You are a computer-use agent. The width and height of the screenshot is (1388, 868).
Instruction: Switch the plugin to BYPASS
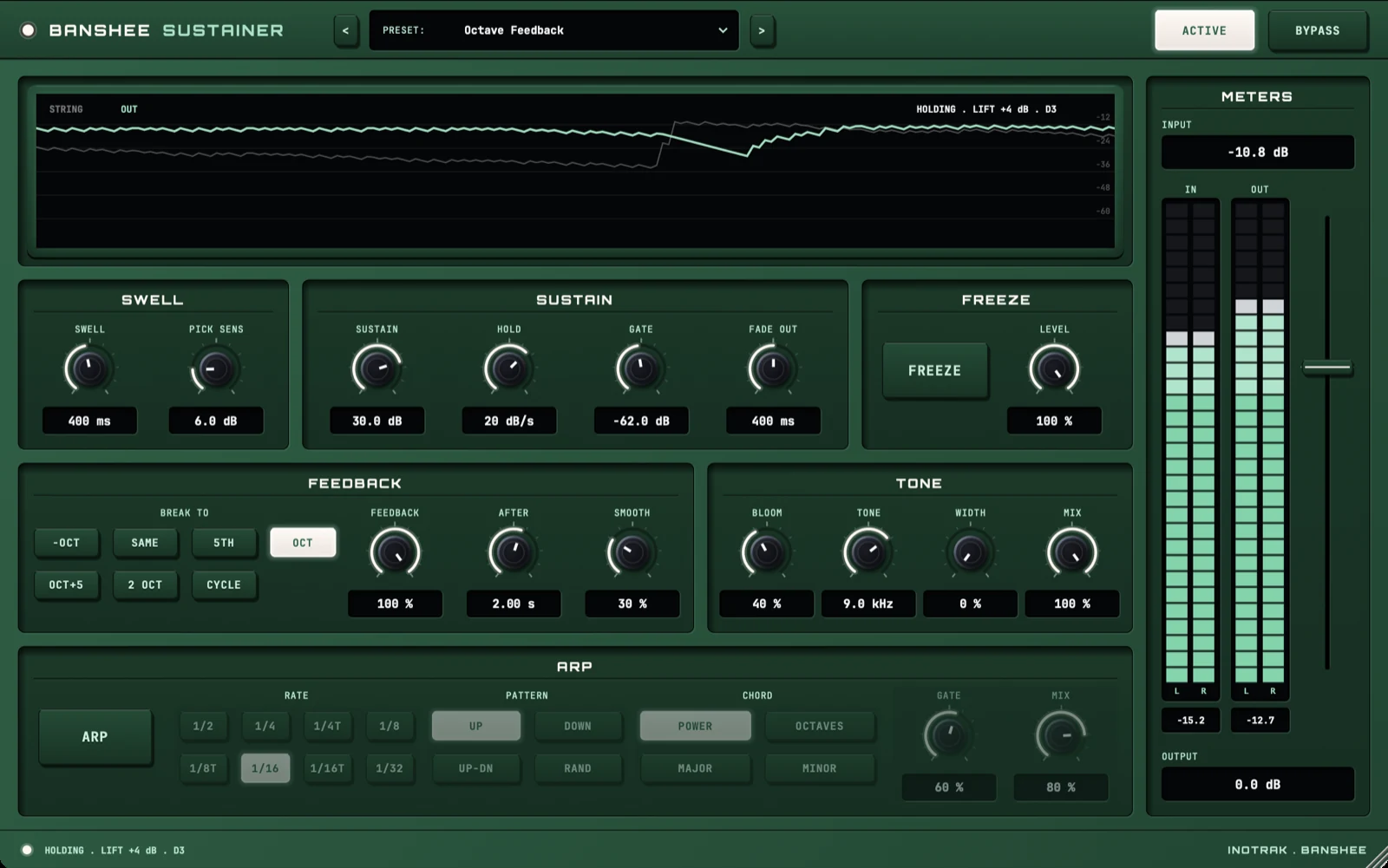click(1317, 30)
